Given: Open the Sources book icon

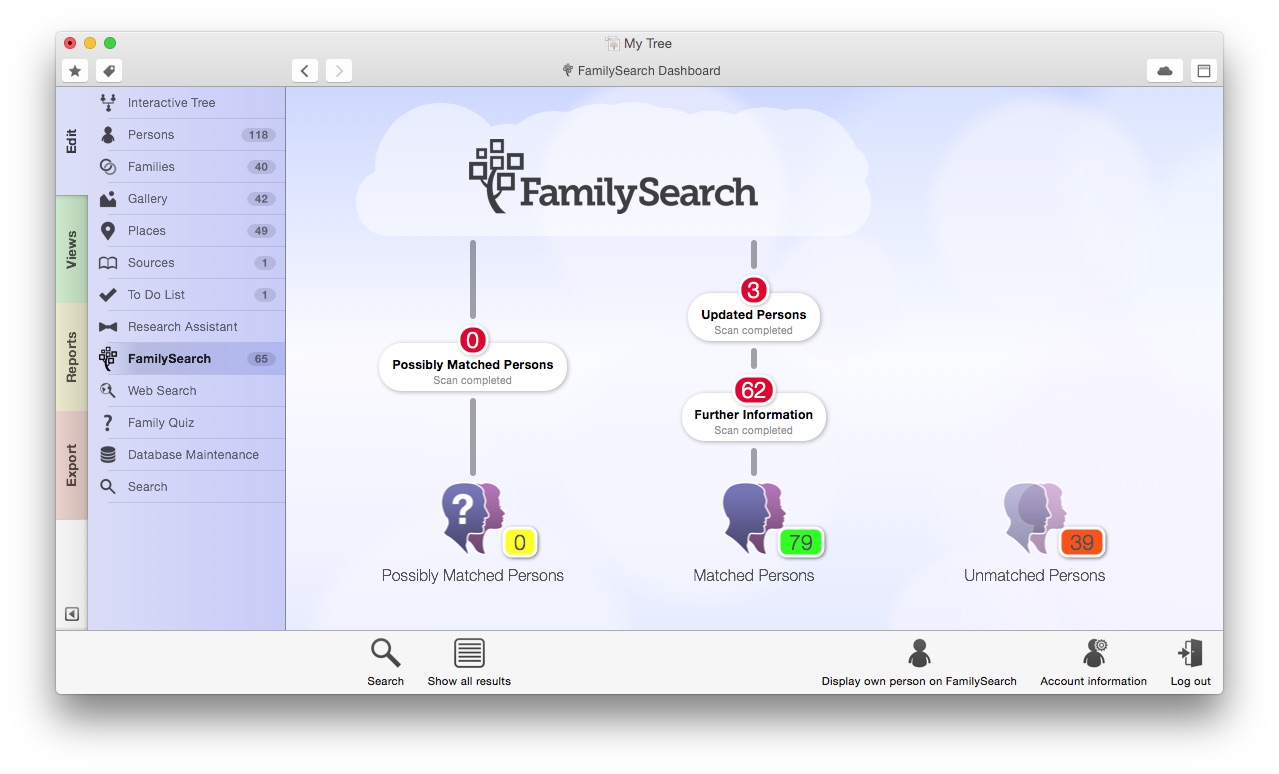Looking at the screenshot, I should (x=108, y=263).
